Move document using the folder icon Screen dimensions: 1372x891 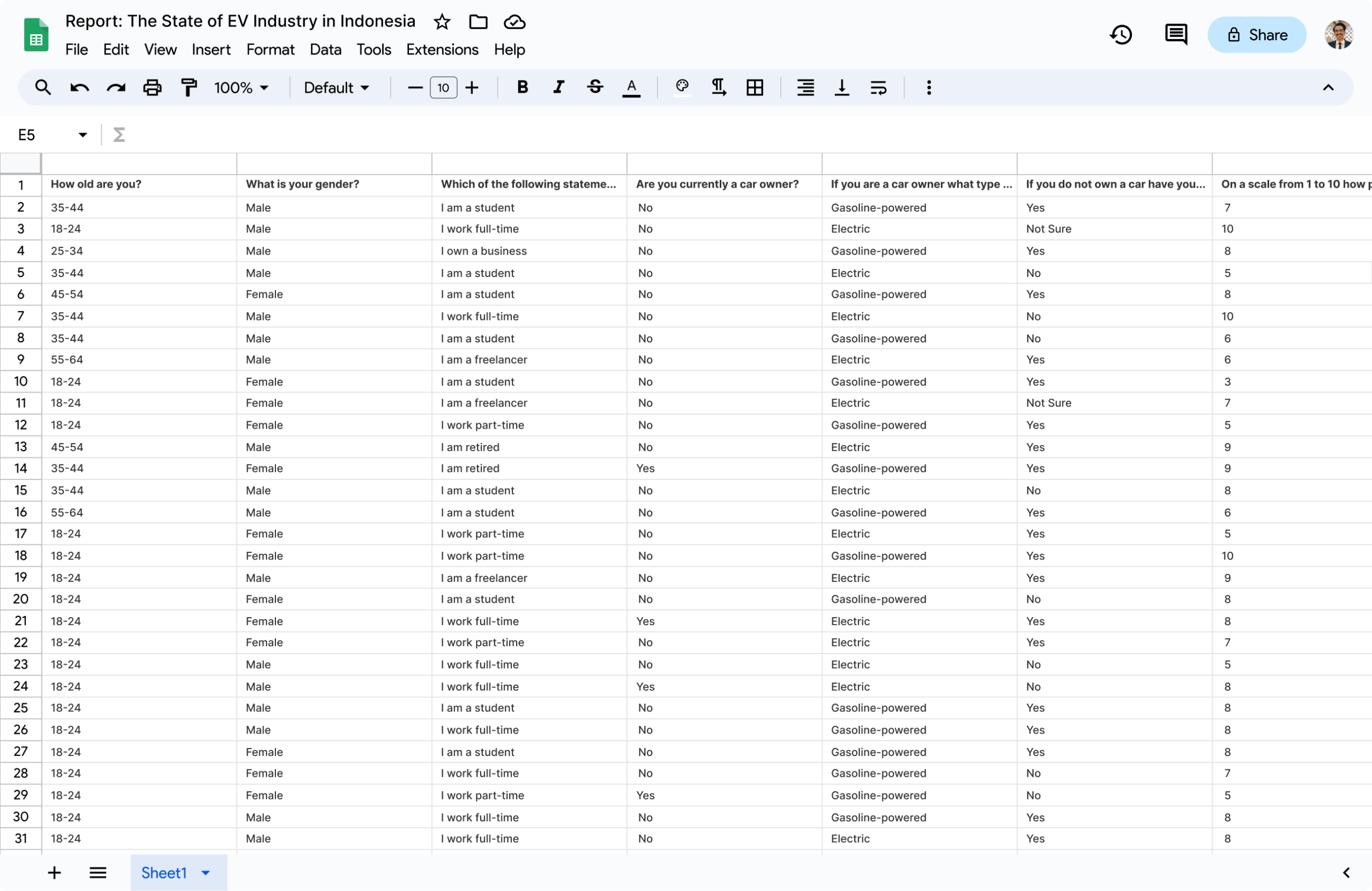click(478, 22)
